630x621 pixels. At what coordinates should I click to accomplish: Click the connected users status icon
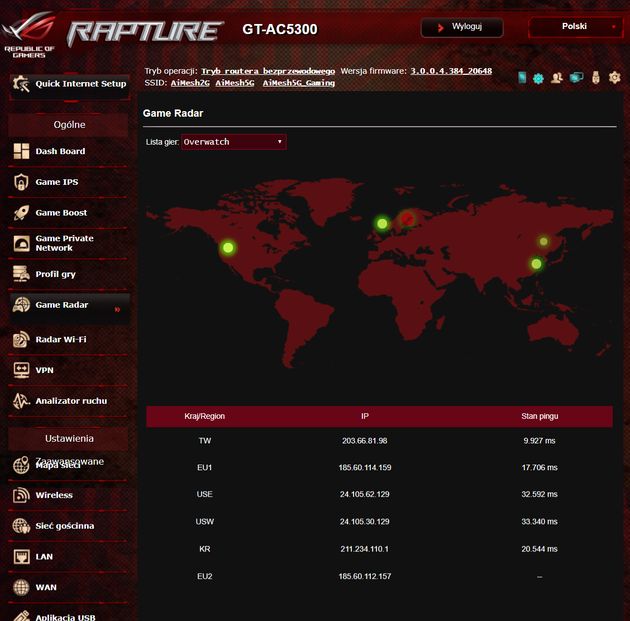tap(557, 78)
